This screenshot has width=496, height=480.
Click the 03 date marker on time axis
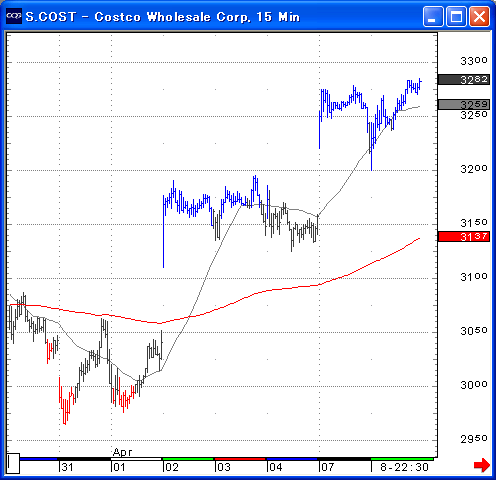coord(224,467)
